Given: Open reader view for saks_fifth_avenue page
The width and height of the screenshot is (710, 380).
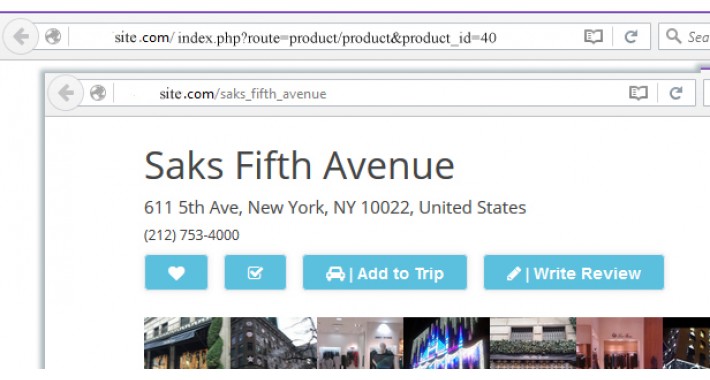Looking at the screenshot, I should 638,93.
